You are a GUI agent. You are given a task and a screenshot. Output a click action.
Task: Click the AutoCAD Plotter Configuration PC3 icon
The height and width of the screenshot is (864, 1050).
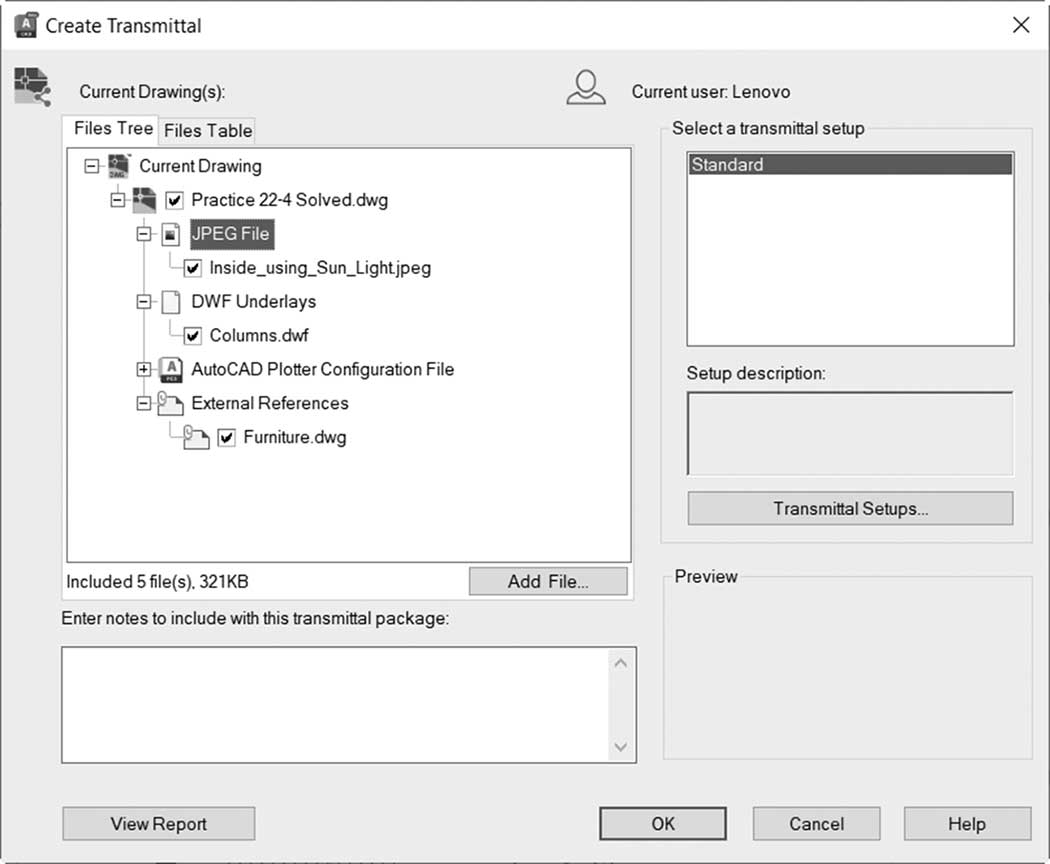171,369
